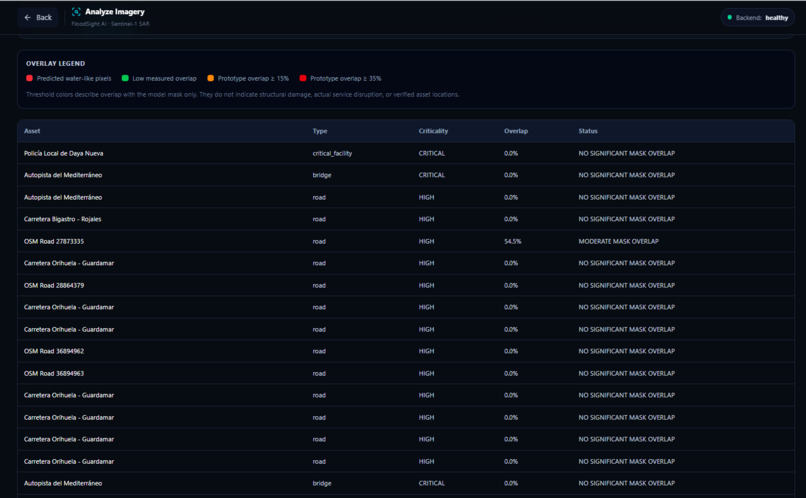Click the Analyze Imagery page title
806x498 pixels.
point(115,11)
